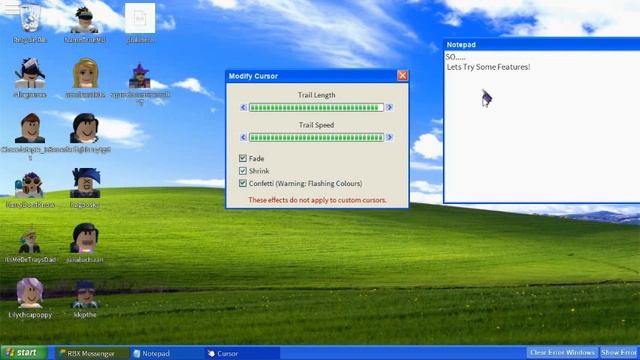Select the black-haired smiling avatar in third row

84,128
